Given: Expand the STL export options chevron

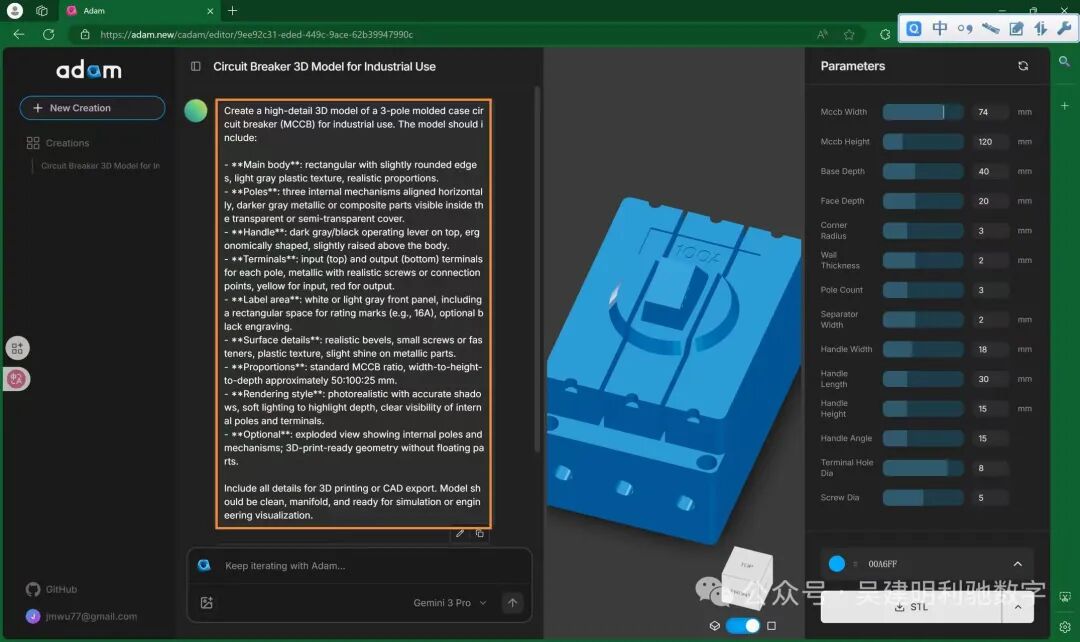Looking at the screenshot, I should [1018, 607].
